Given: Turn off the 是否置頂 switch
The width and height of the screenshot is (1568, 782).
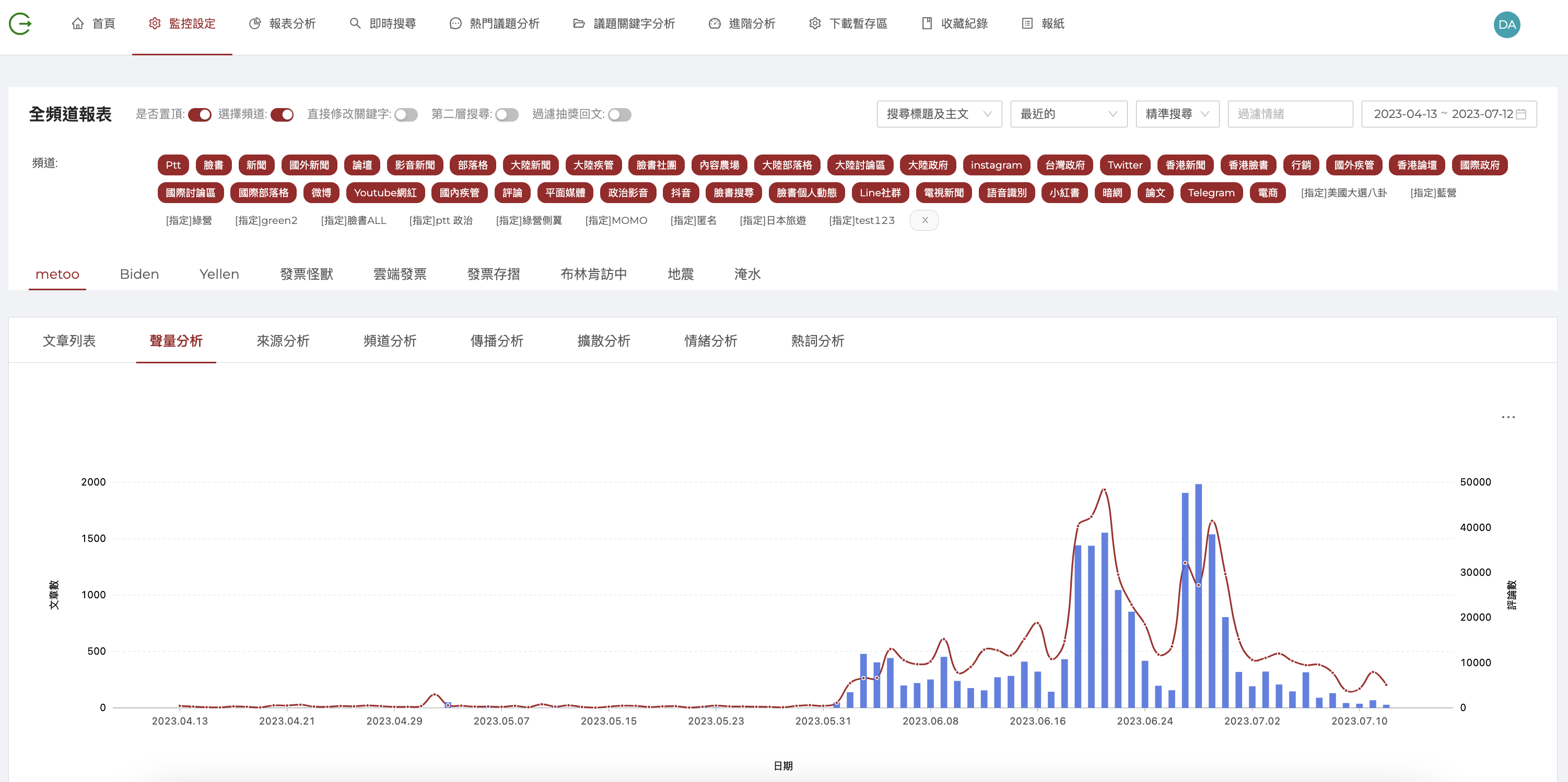Looking at the screenshot, I should pyautogui.click(x=199, y=114).
